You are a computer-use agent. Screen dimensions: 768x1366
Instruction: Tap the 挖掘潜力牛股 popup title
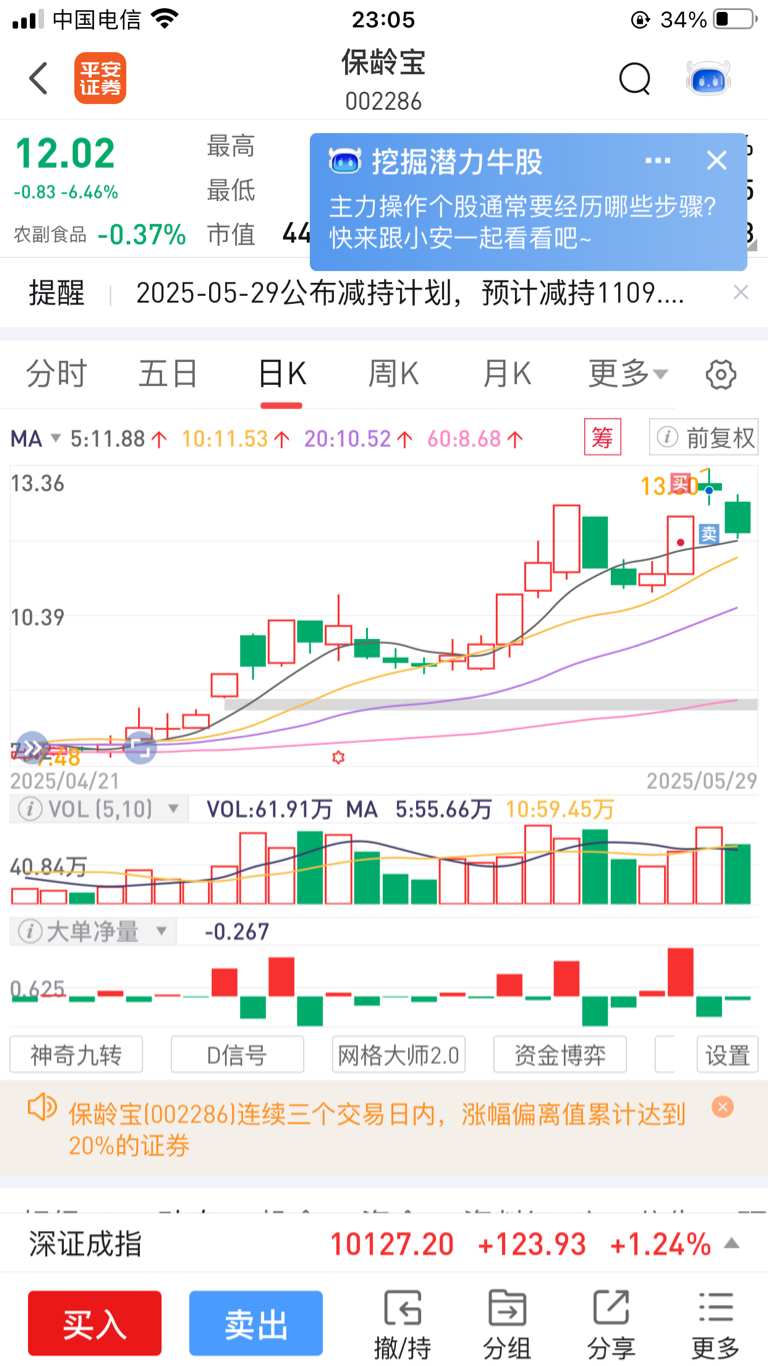457,161
